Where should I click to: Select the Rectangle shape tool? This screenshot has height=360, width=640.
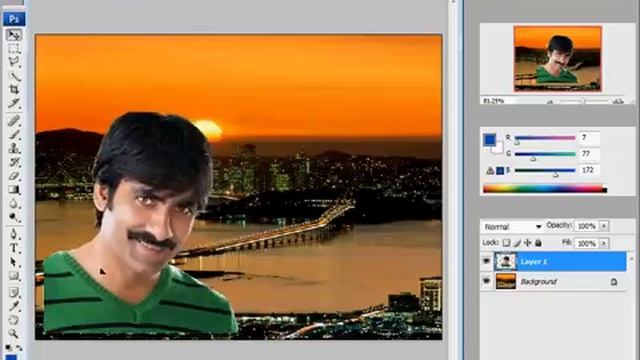(x=14, y=276)
